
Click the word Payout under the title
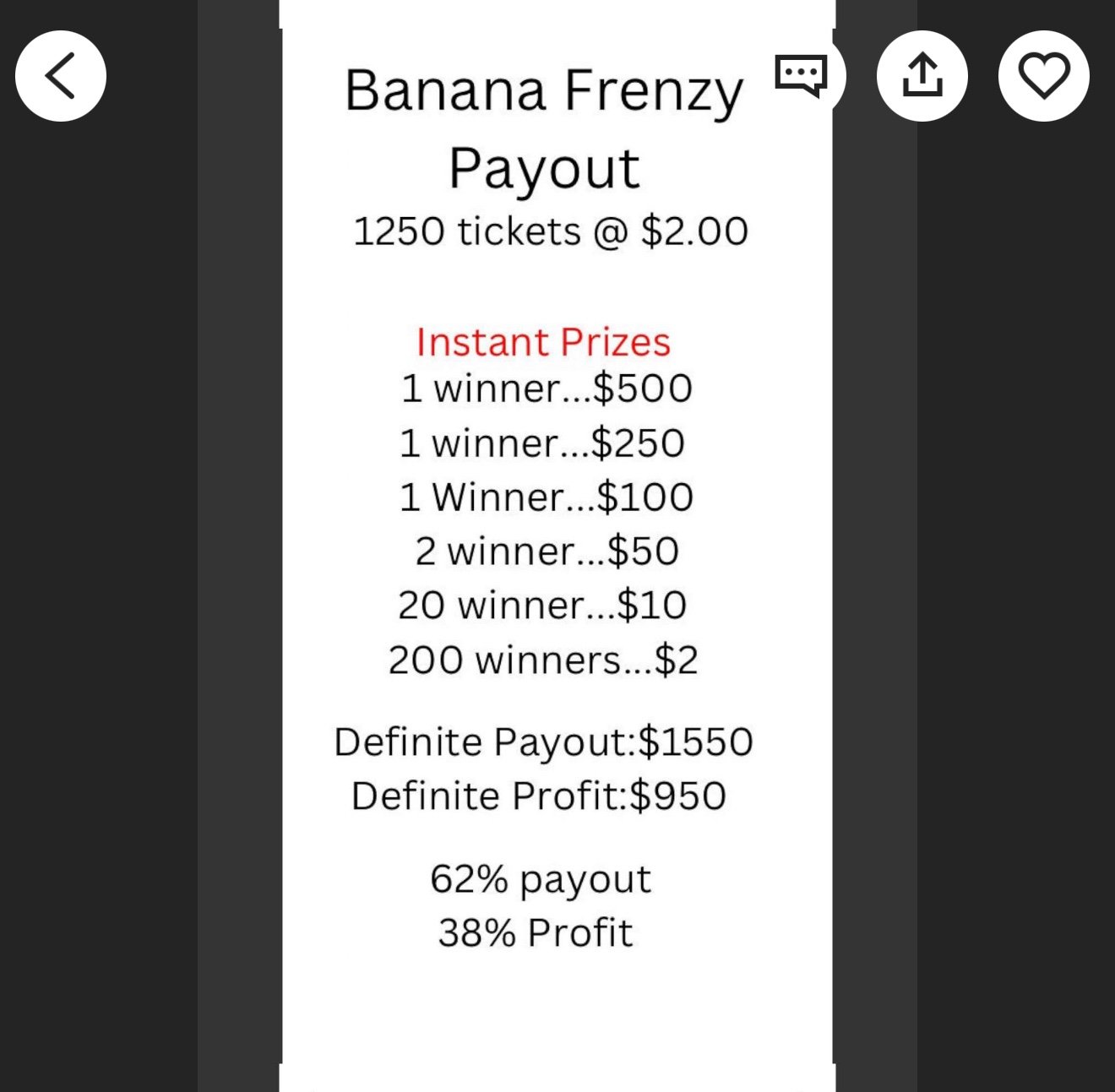(x=544, y=169)
